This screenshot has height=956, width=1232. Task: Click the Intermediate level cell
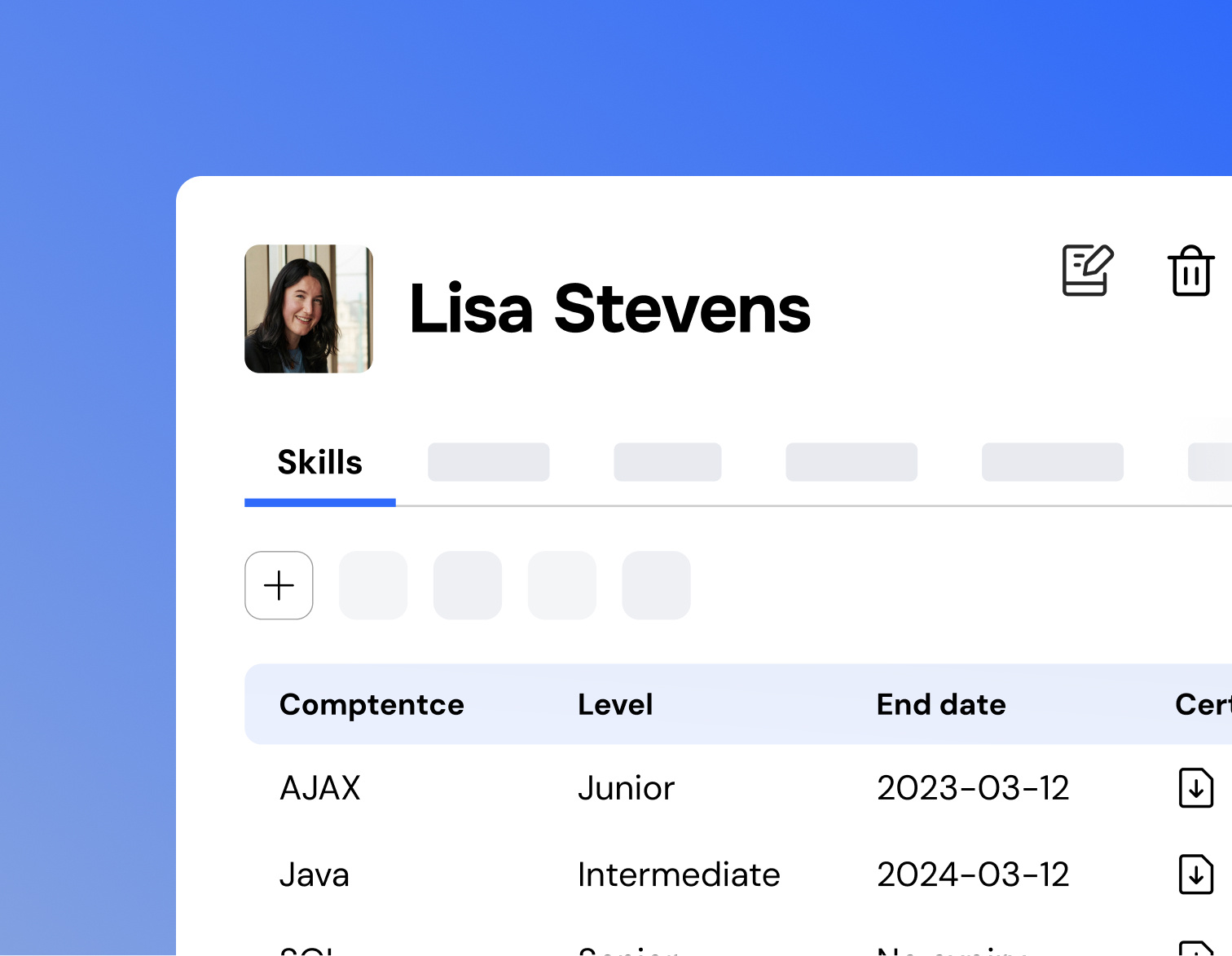679,874
